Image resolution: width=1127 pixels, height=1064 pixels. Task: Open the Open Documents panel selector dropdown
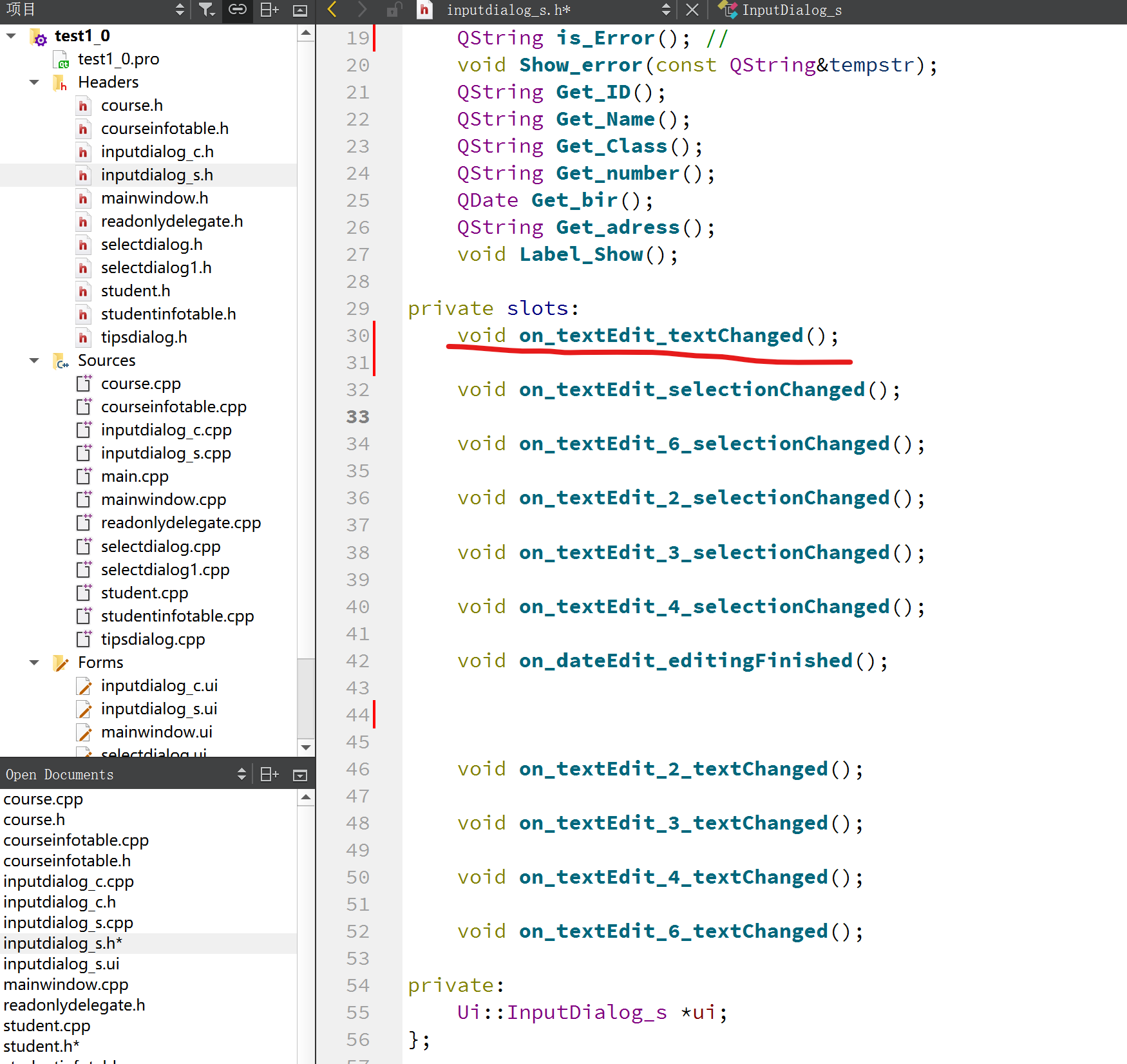click(241, 774)
